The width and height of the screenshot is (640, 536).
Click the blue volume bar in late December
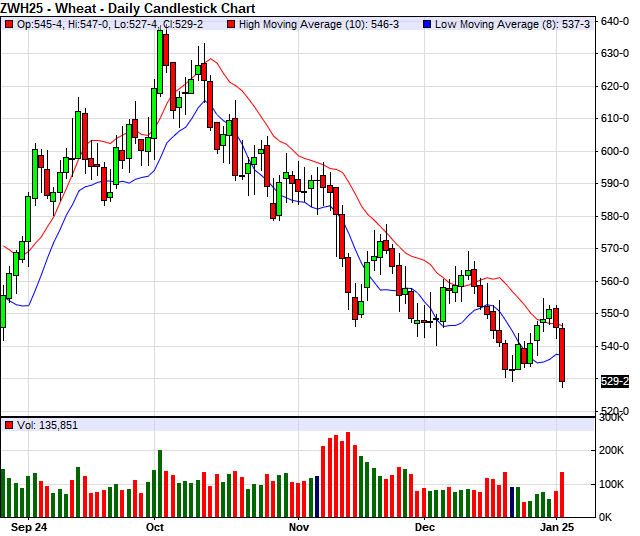point(514,501)
